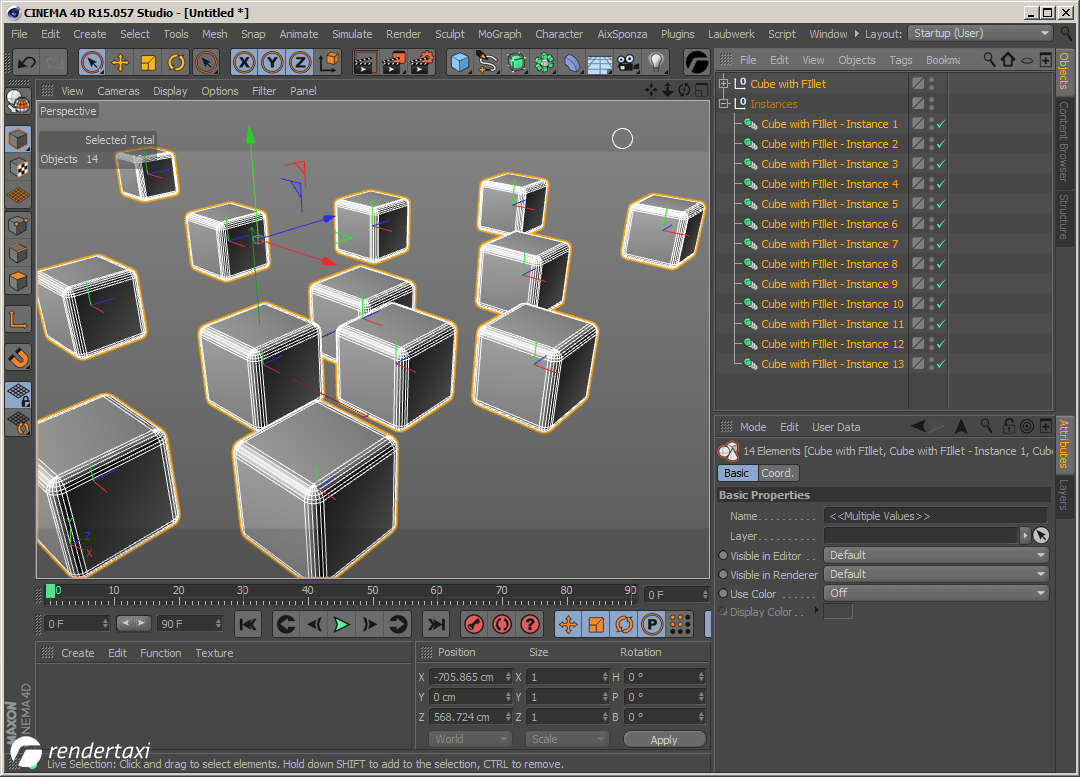Screen dimensions: 1080x777
Task: Open the Attributes User Data menu
Action: pyautogui.click(x=835, y=427)
